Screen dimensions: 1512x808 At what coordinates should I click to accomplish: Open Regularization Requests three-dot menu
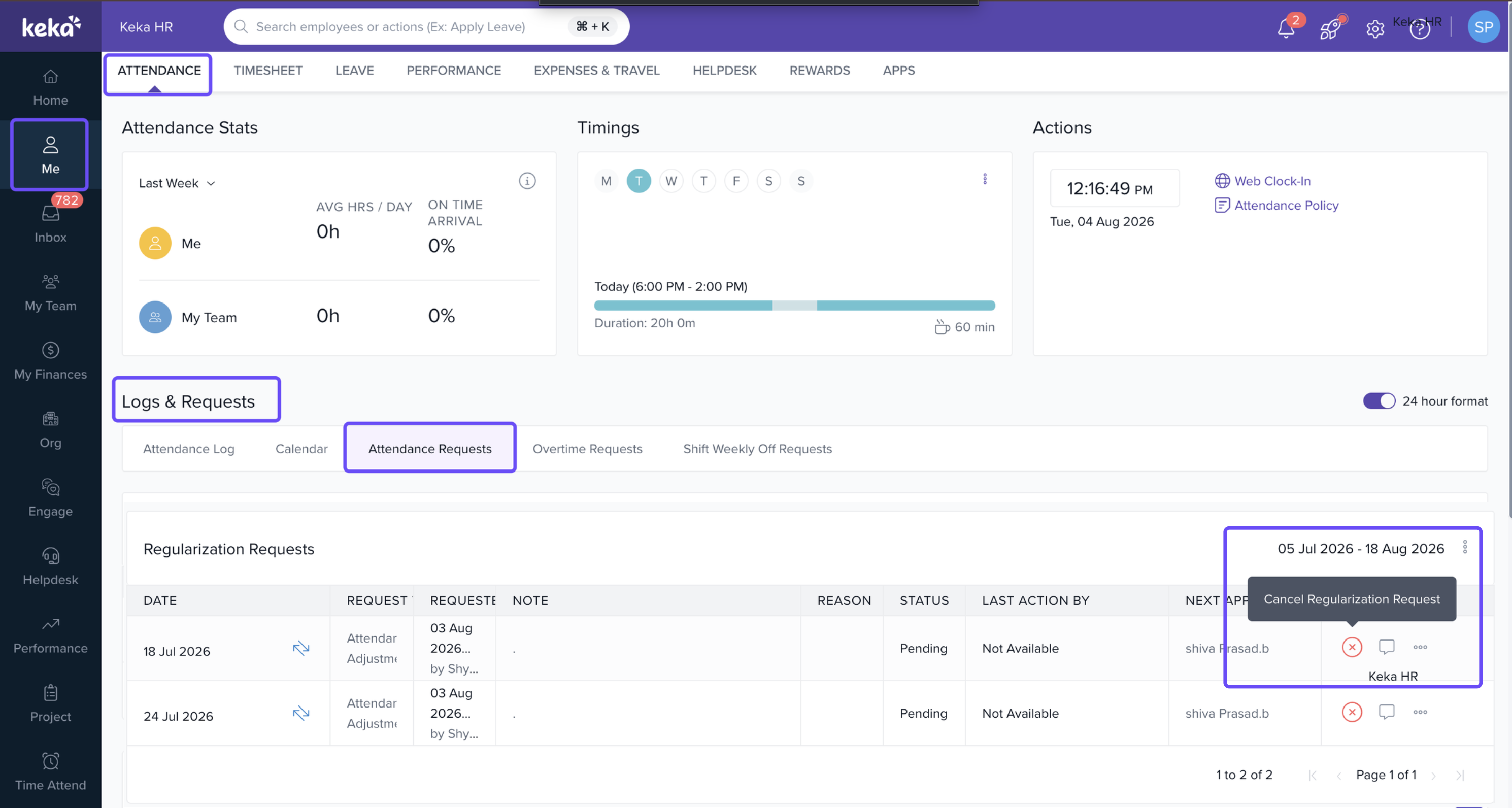(1465, 547)
